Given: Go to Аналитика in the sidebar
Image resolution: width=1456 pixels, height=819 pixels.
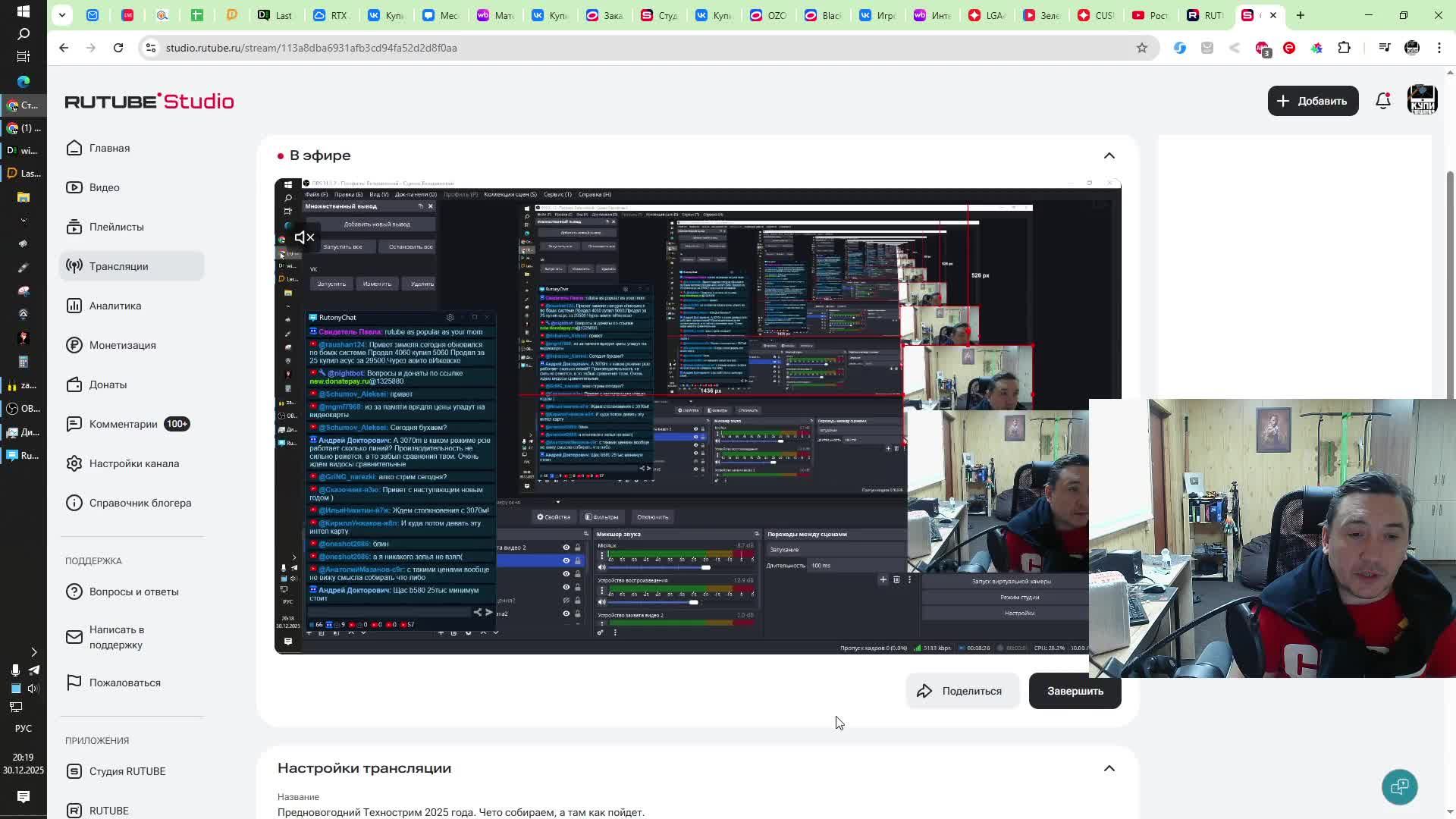Looking at the screenshot, I should [115, 306].
